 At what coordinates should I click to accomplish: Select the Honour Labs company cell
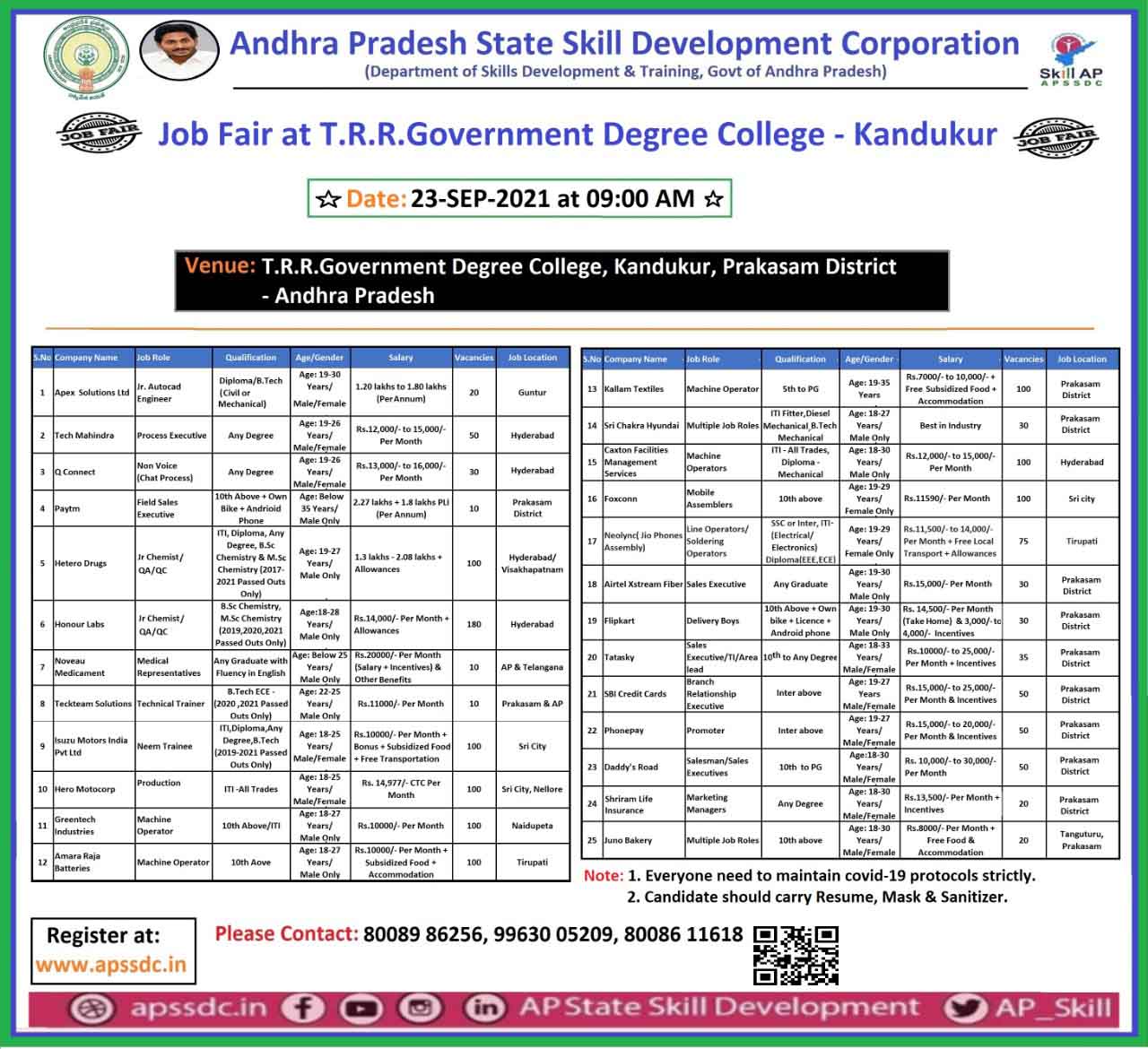pos(93,624)
